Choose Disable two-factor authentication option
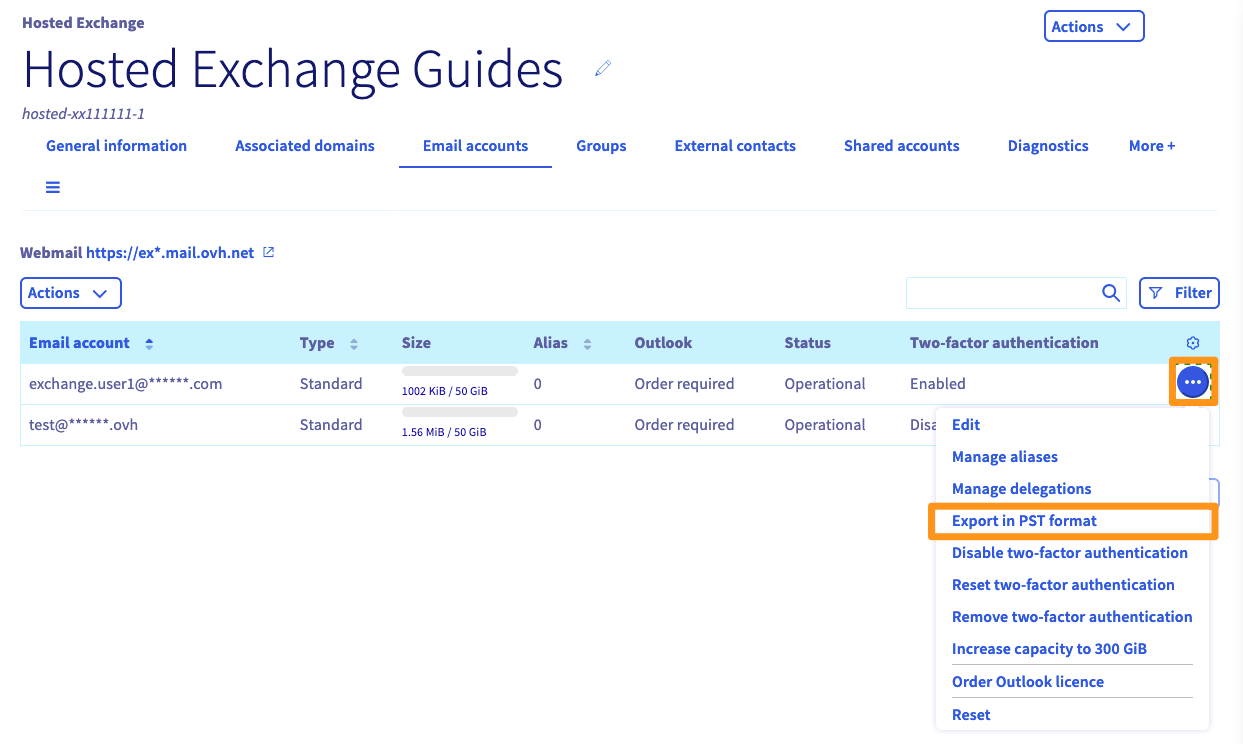This screenshot has height=744, width=1243. [1069, 553]
